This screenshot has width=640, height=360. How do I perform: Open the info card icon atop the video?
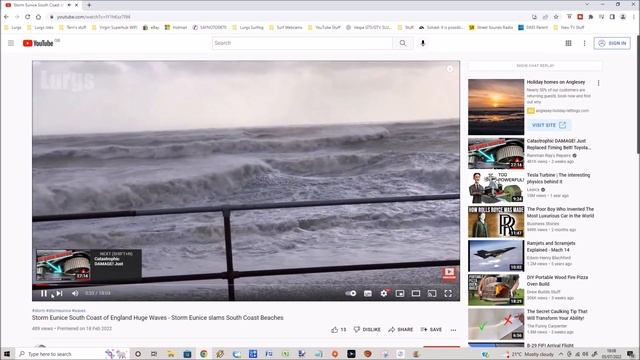[449, 69]
